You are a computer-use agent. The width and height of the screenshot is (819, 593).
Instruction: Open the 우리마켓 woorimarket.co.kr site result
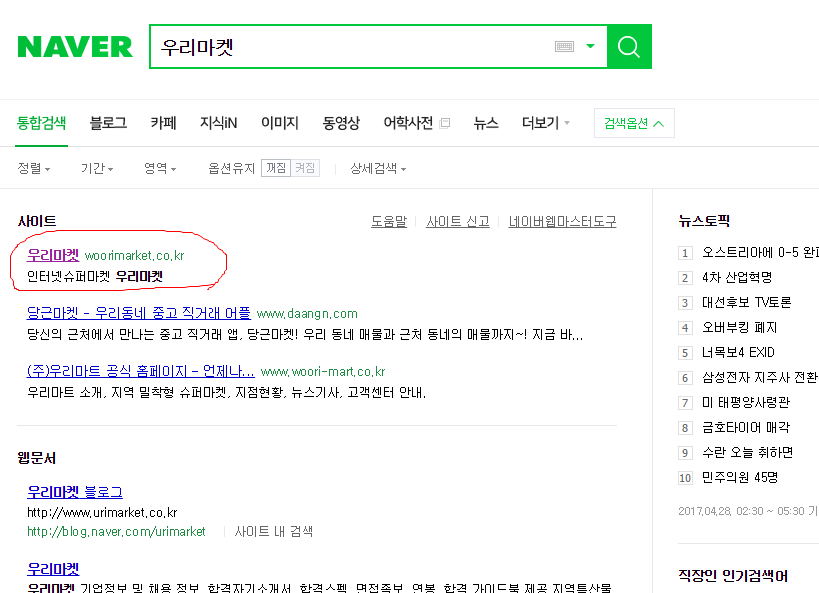click(x=53, y=255)
